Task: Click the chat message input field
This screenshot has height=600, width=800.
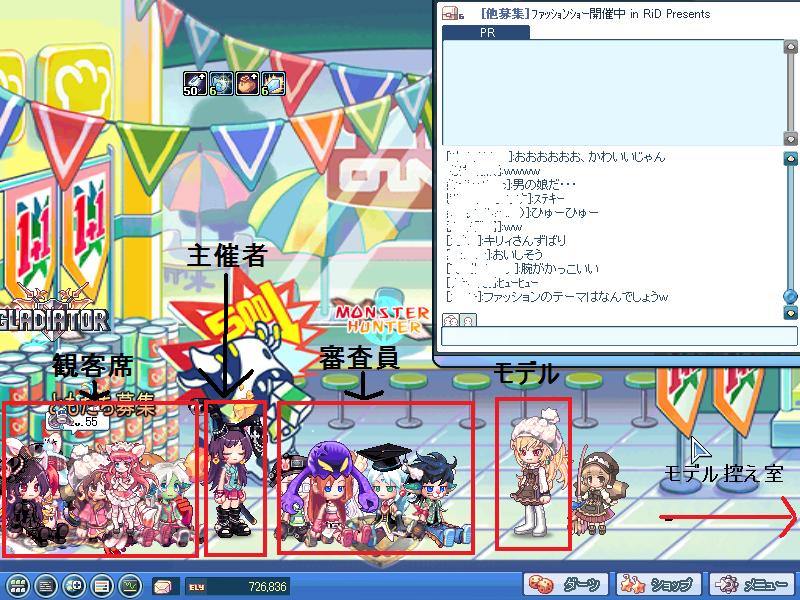Action: [x=619, y=337]
